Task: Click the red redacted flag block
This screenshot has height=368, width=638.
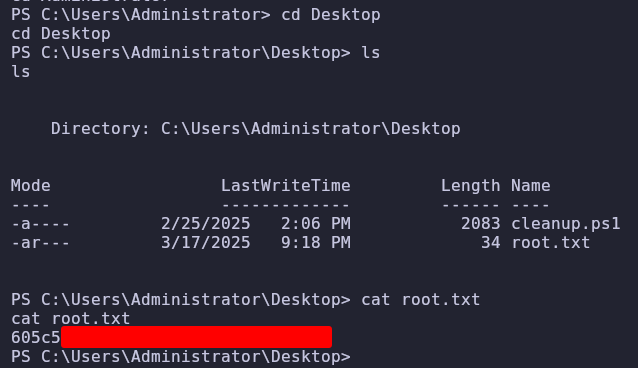Action: [197, 337]
